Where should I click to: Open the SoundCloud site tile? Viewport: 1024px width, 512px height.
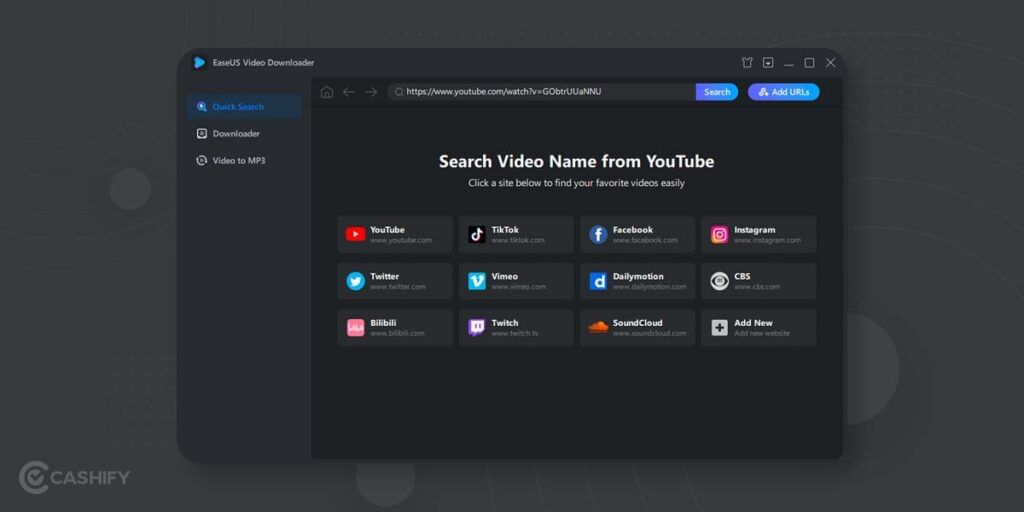[637, 327]
